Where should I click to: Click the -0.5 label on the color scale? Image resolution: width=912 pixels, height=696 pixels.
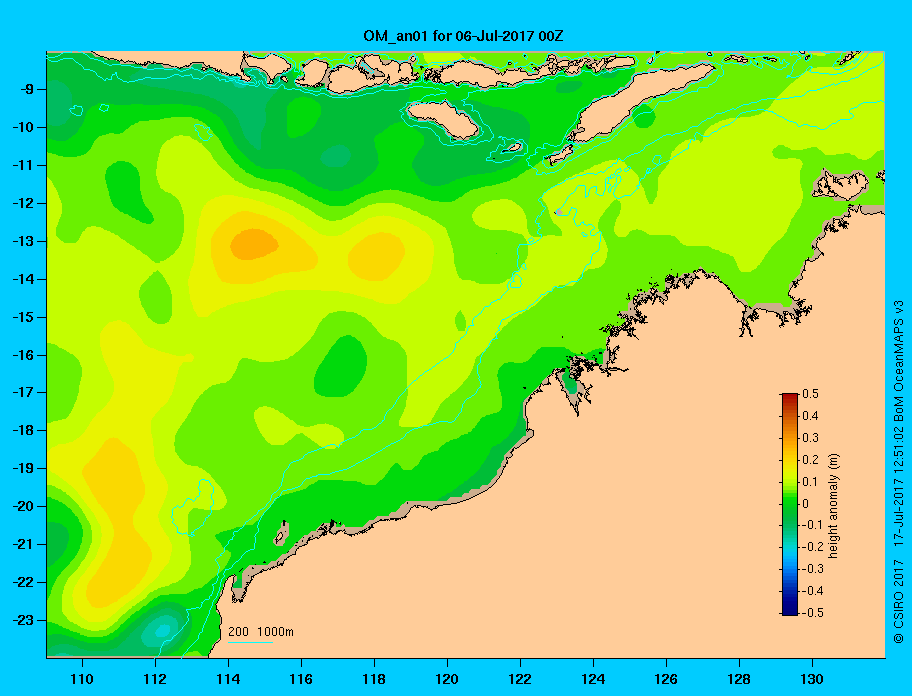click(x=813, y=612)
